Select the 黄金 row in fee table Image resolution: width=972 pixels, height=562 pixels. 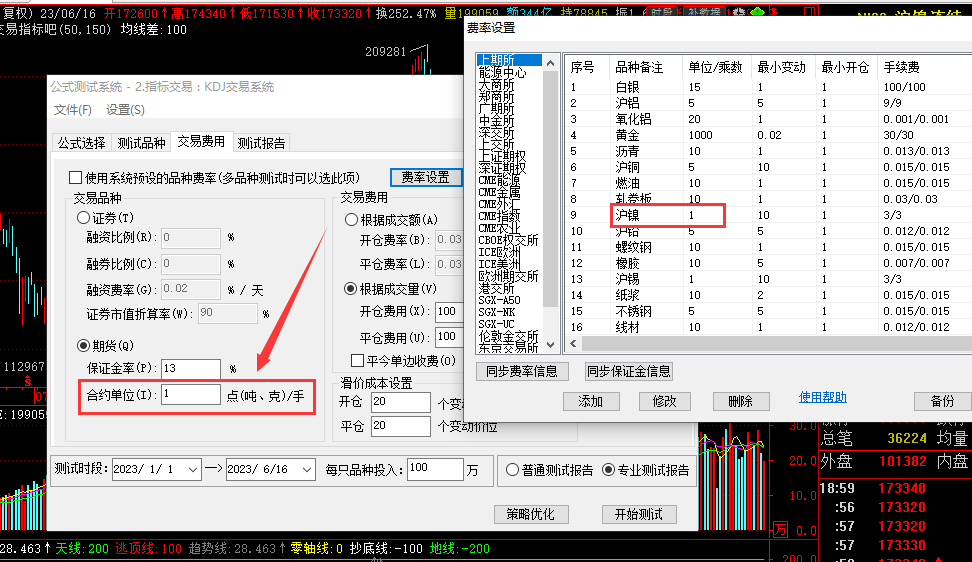[768, 135]
